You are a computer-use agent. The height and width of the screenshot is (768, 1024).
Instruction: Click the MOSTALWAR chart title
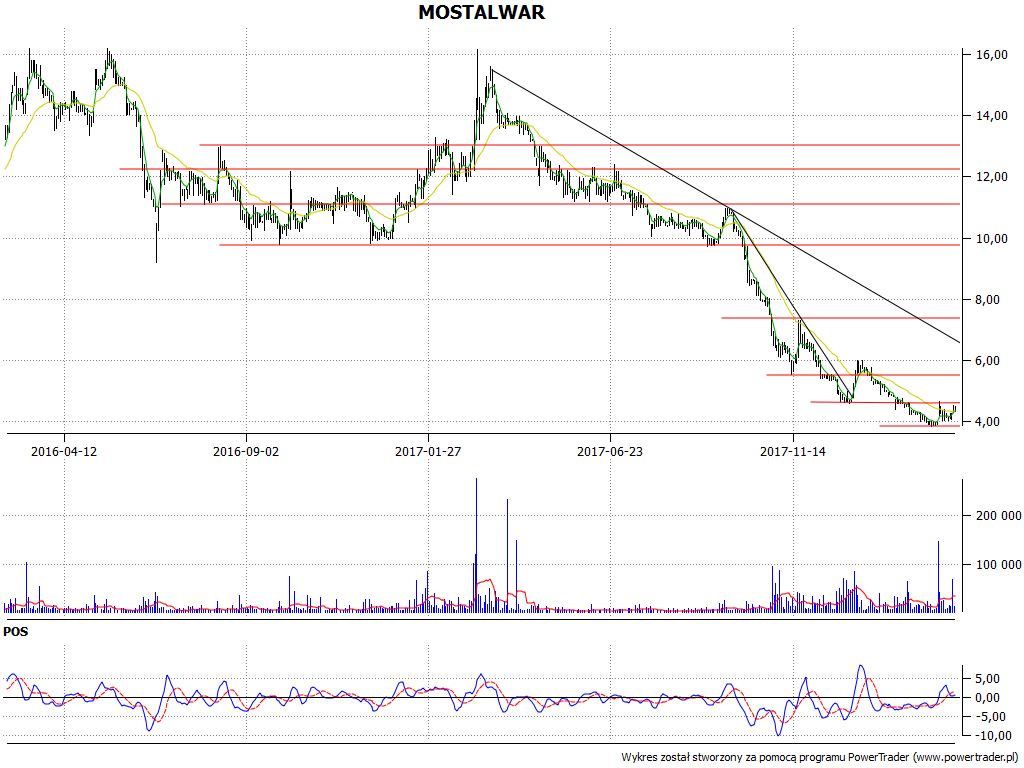tap(481, 12)
